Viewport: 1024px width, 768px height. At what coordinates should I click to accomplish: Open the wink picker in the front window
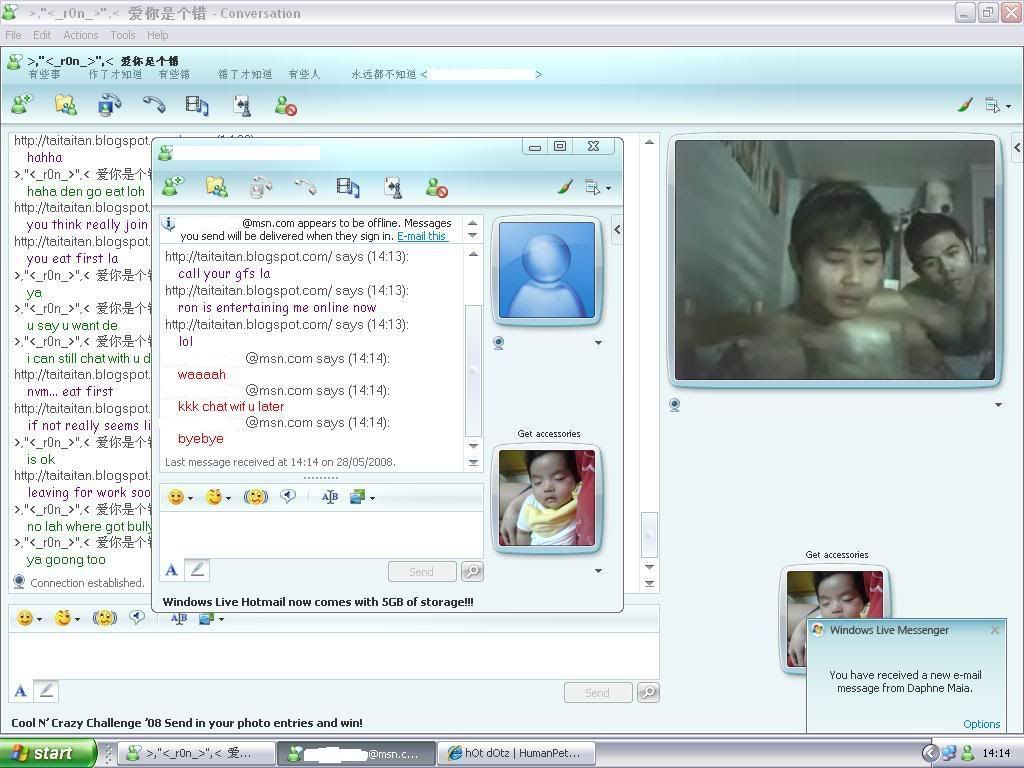pyautogui.click(x=214, y=497)
